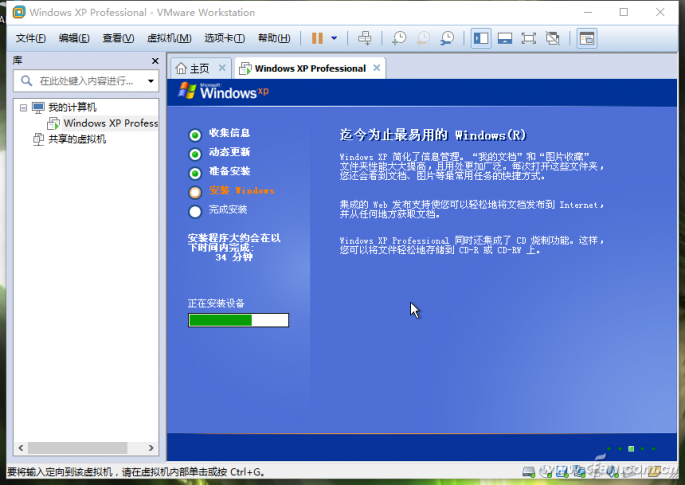Minimize the VMware Workstation window
The width and height of the screenshot is (685, 485).
[588, 12]
